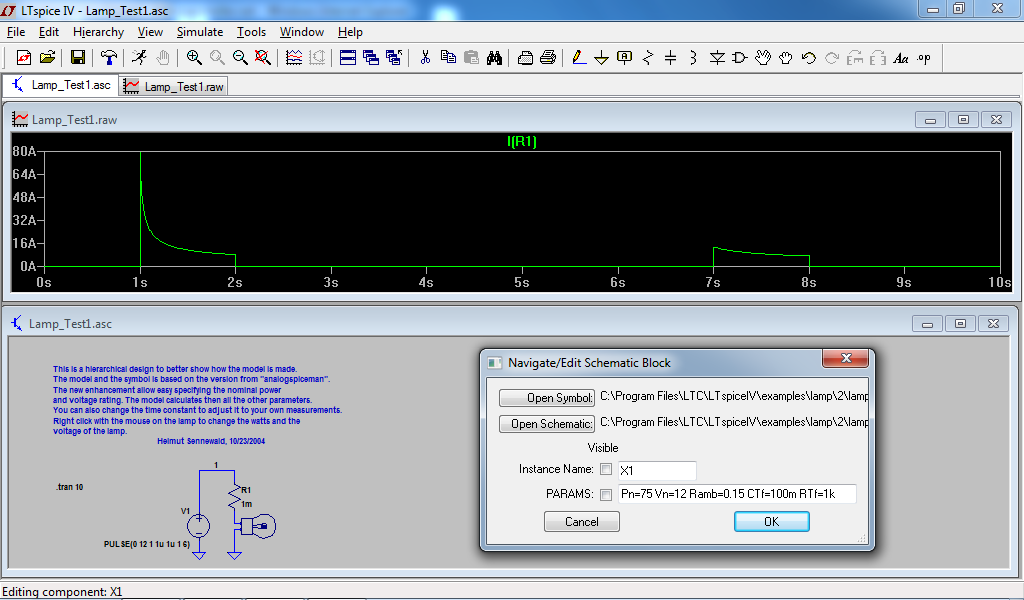Click the Print Setup icon

click(x=525, y=58)
